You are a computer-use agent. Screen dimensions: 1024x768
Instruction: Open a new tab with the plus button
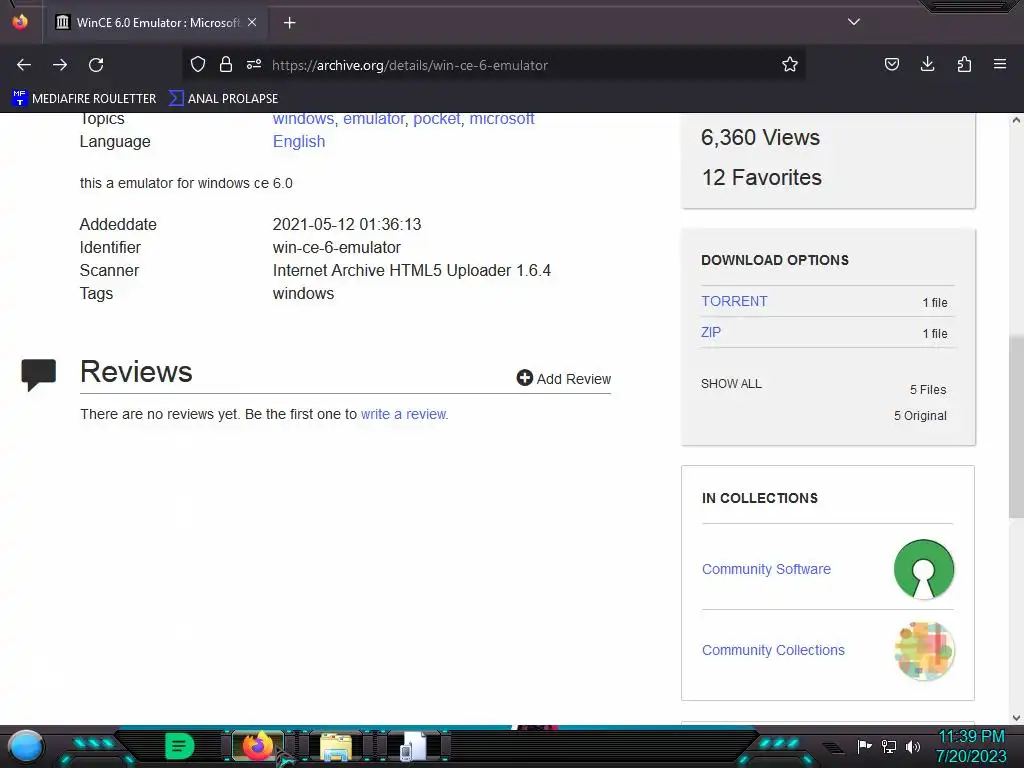click(289, 23)
